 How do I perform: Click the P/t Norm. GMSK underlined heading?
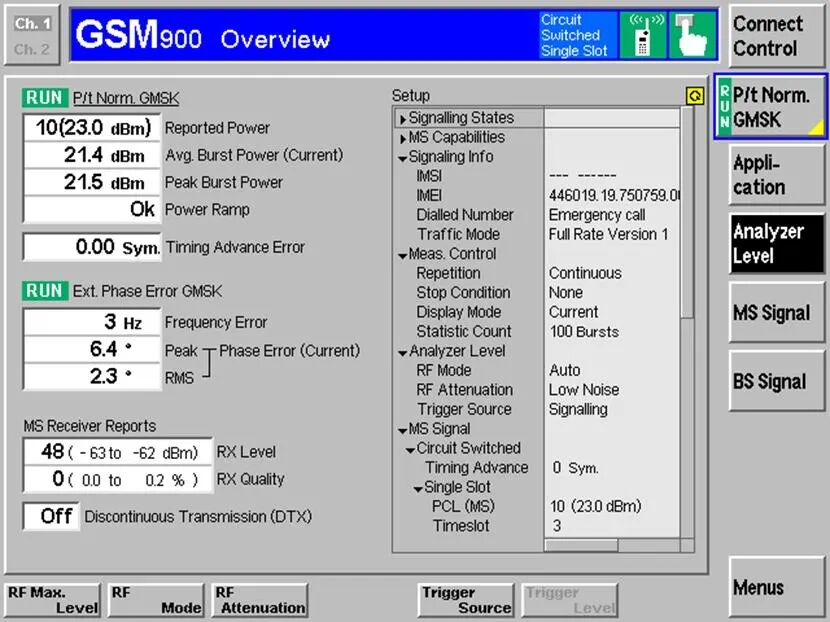[126, 98]
